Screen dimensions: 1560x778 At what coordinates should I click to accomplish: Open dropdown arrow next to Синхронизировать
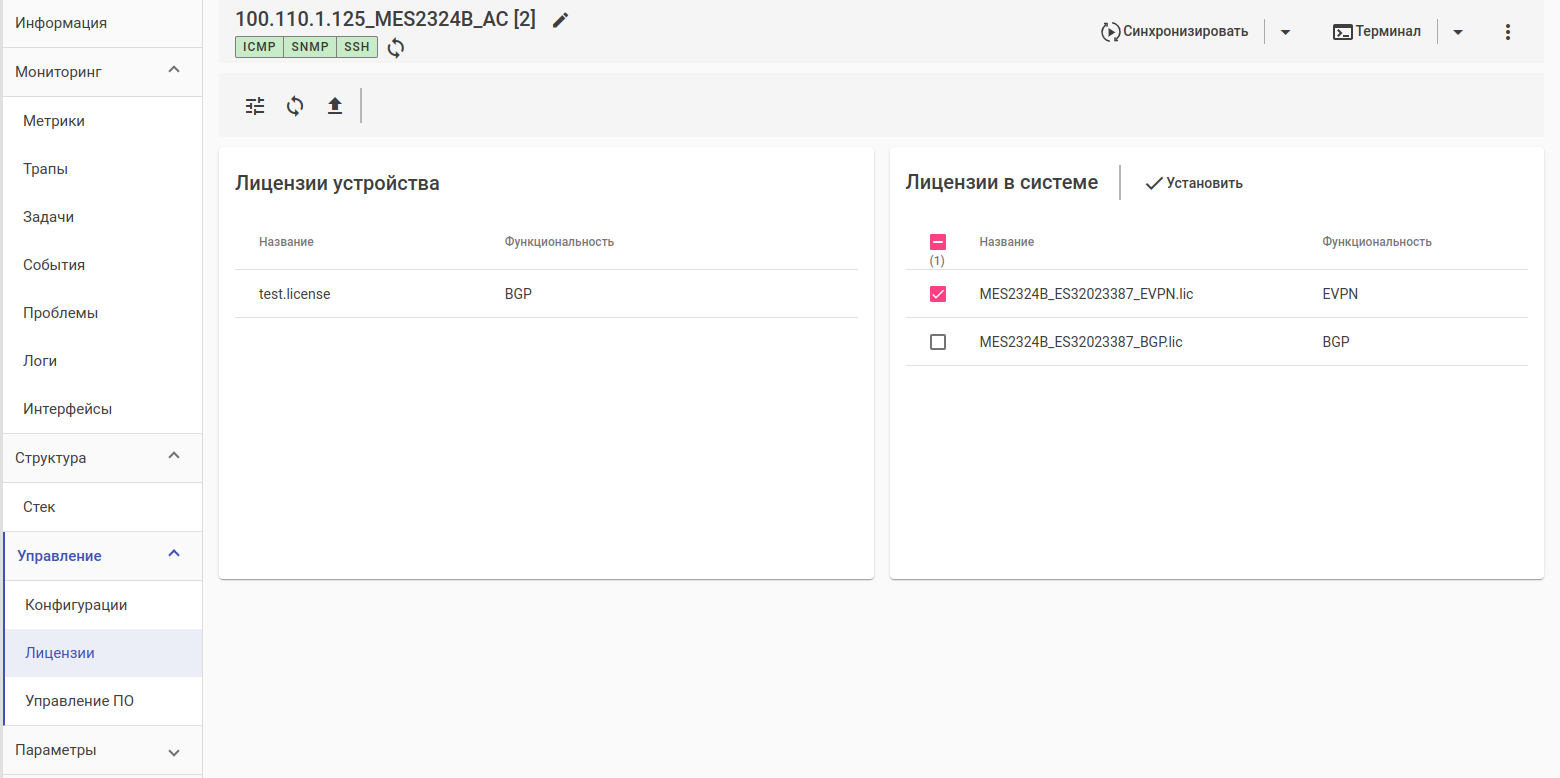(x=1286, y=32)
